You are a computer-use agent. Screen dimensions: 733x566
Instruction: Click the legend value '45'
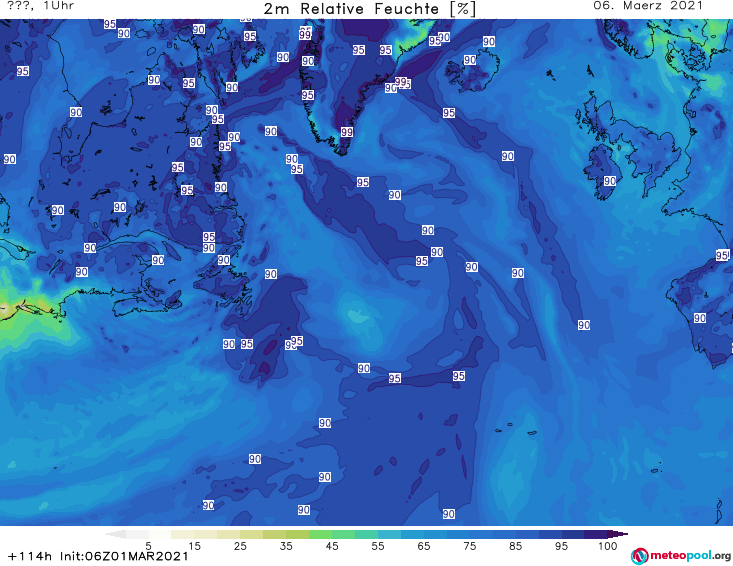click(332, 546)
